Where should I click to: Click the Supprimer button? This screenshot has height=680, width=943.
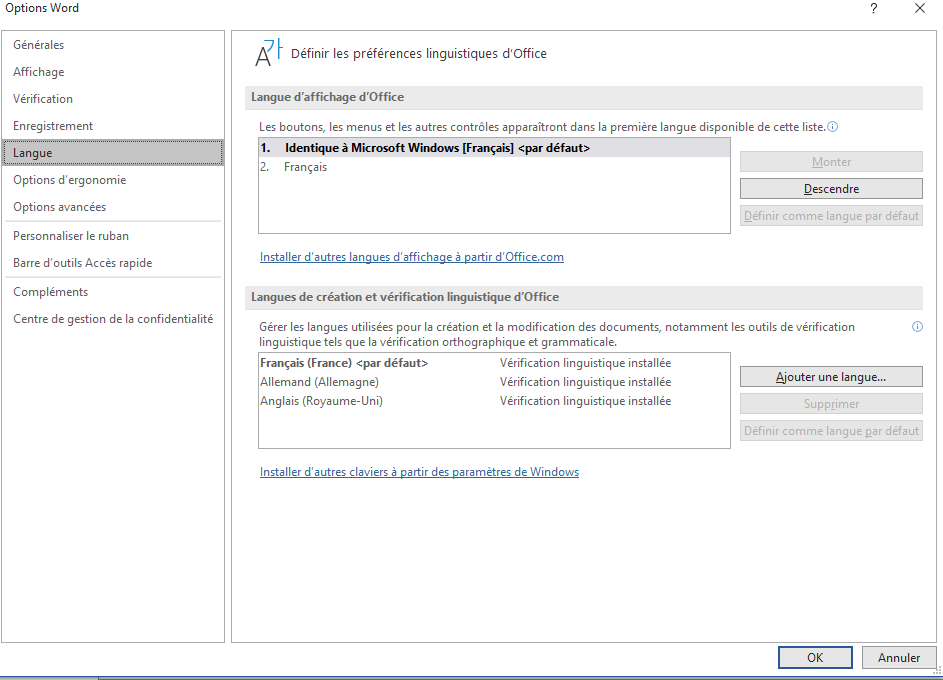[831, 404]
